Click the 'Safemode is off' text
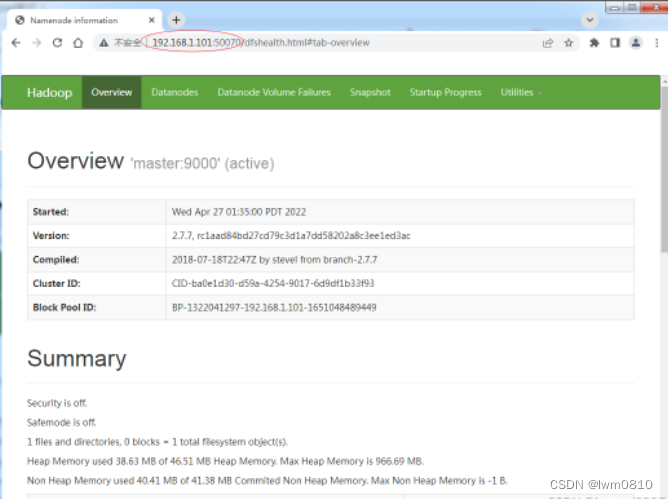Screen dimensions: 668x499 (61, 422)
